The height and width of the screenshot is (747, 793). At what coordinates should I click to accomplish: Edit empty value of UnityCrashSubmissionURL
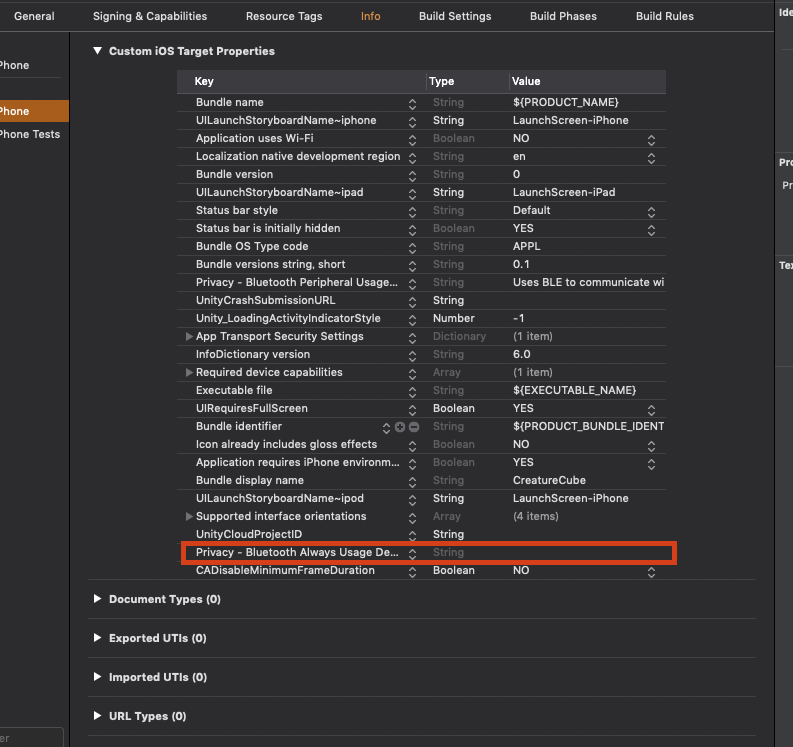tap(587, 300)
